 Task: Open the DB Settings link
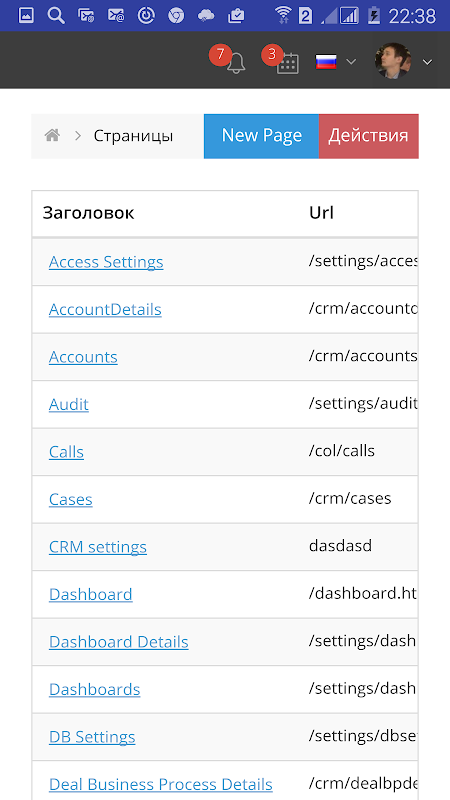click(92, 737)
